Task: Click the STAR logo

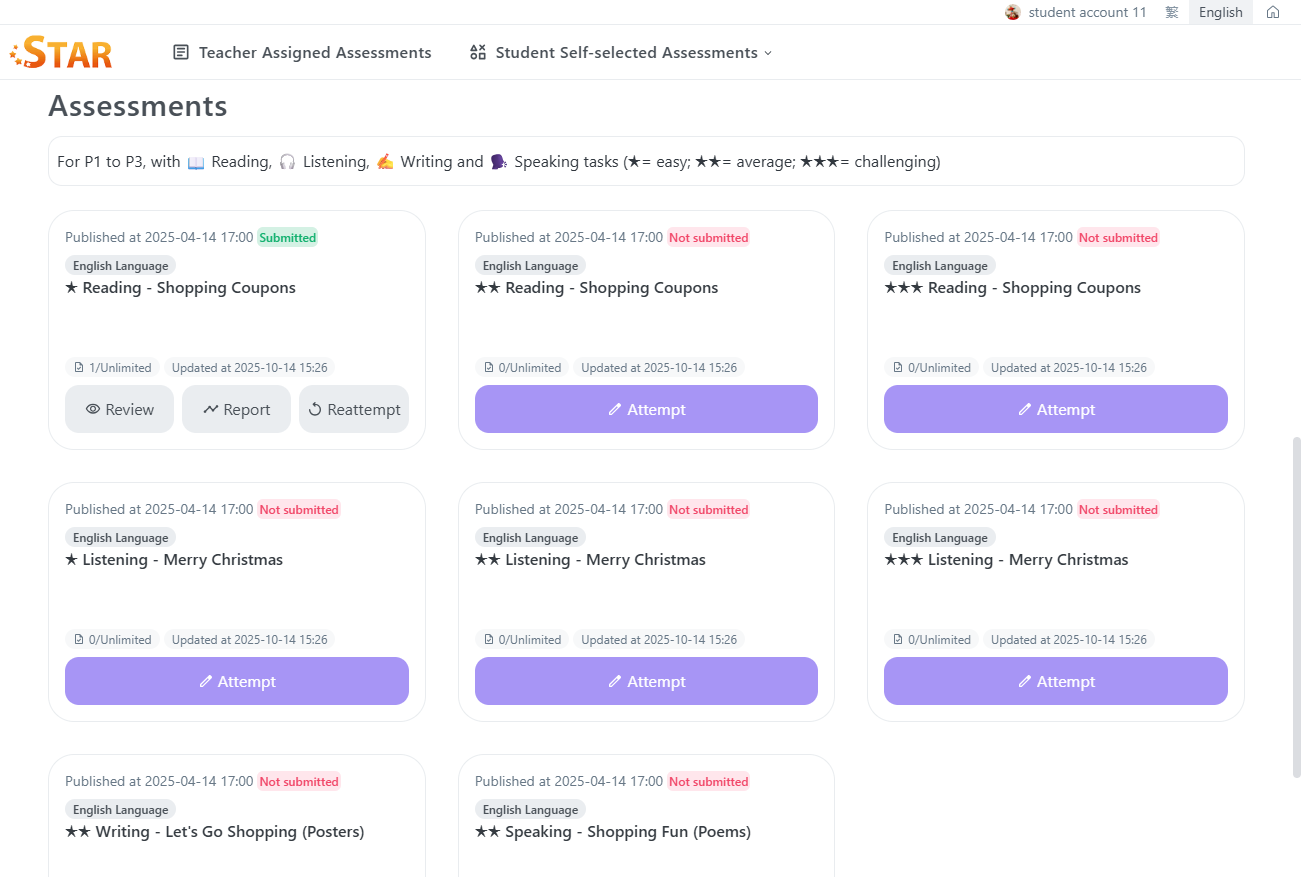Action: [x=62, y=52]
